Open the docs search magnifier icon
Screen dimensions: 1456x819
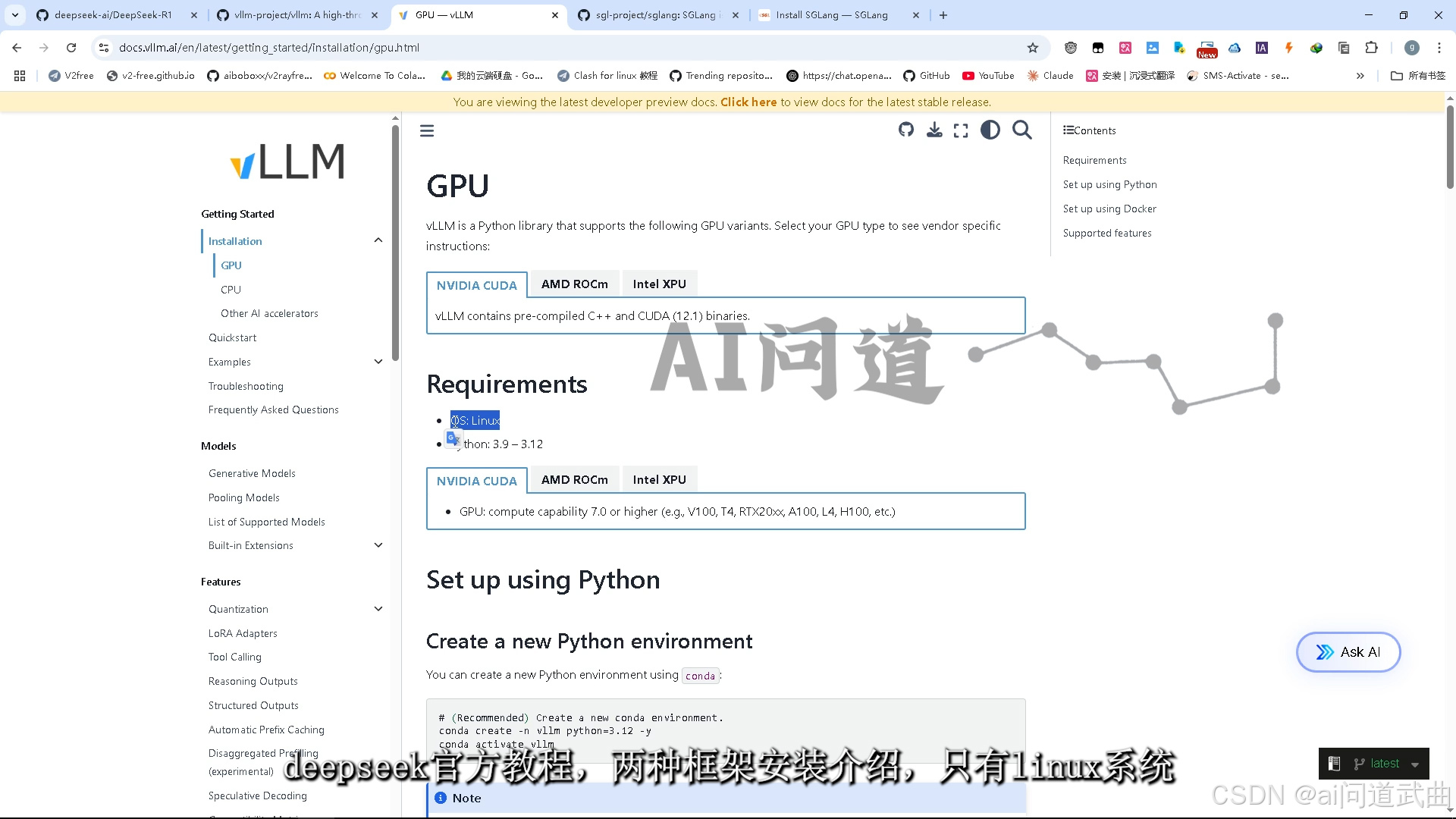(x=1022, y=130)
